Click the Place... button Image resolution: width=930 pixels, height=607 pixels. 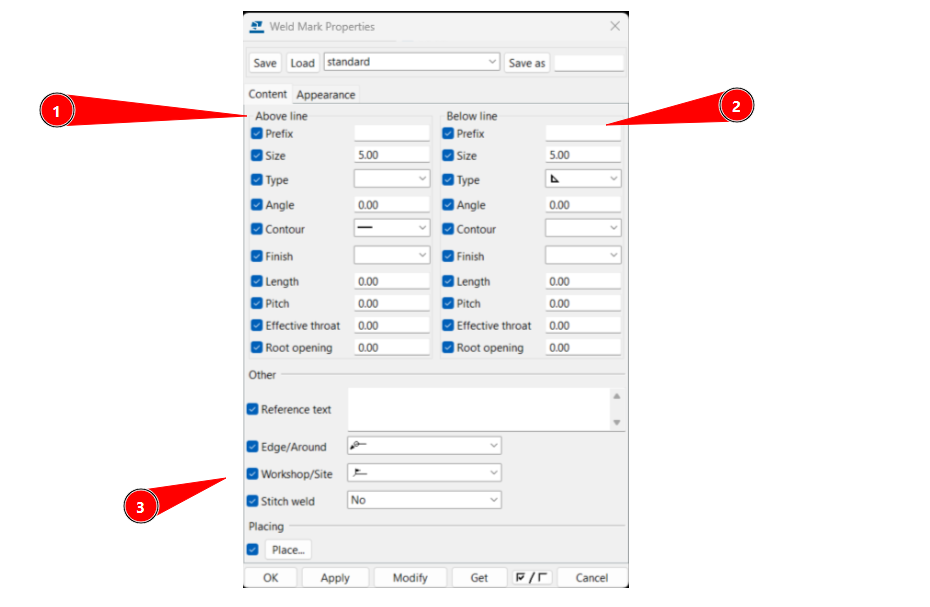pyautogui.click(x=288, y=549)
